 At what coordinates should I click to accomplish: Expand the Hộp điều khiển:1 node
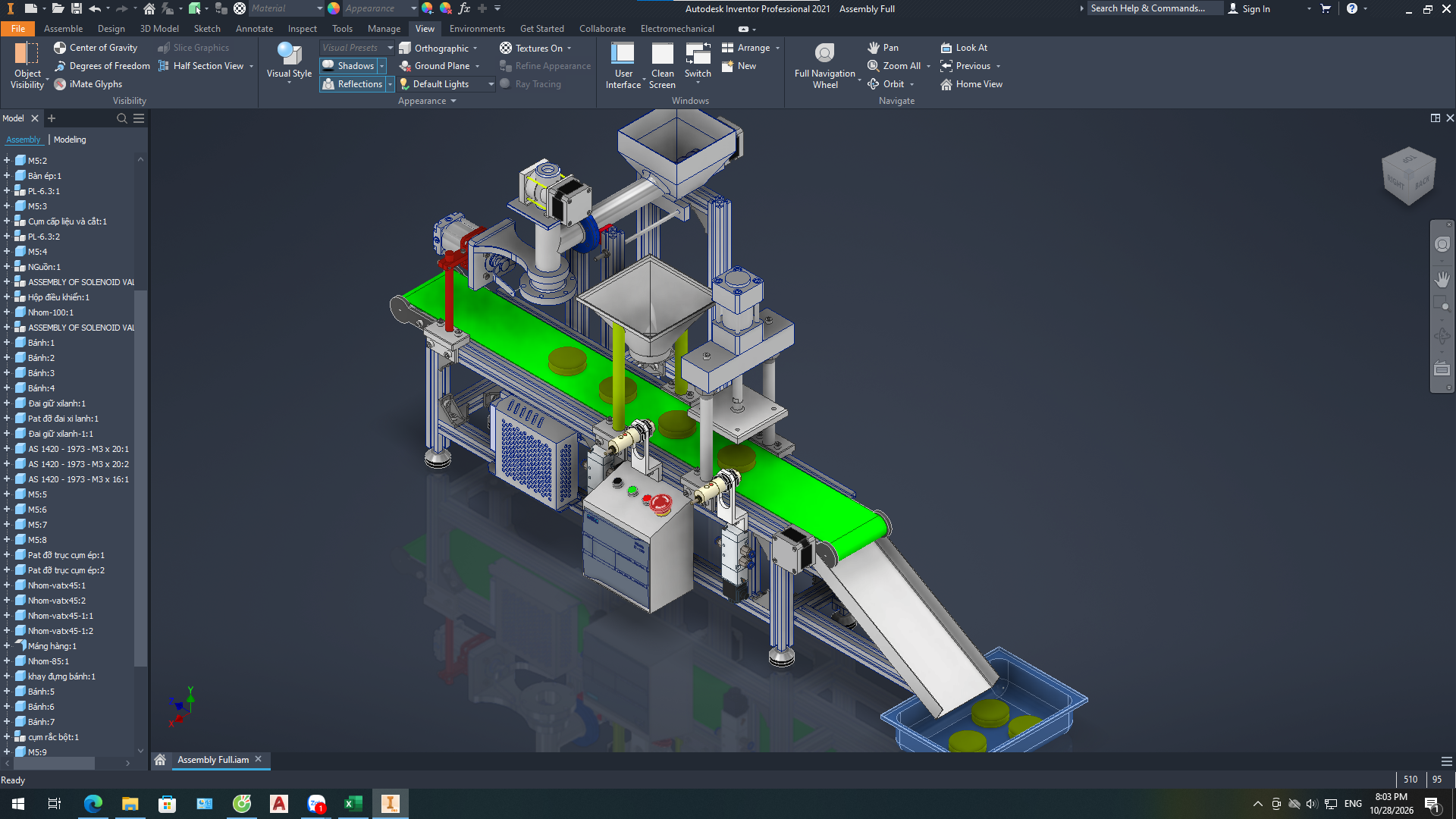click(x=7, y=297)
